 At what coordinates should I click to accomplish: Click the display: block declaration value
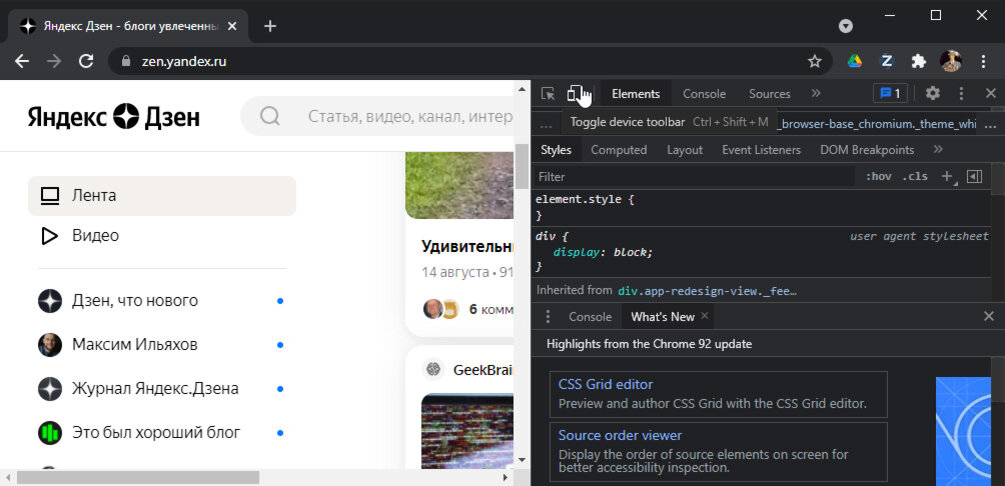click(633, 253)
